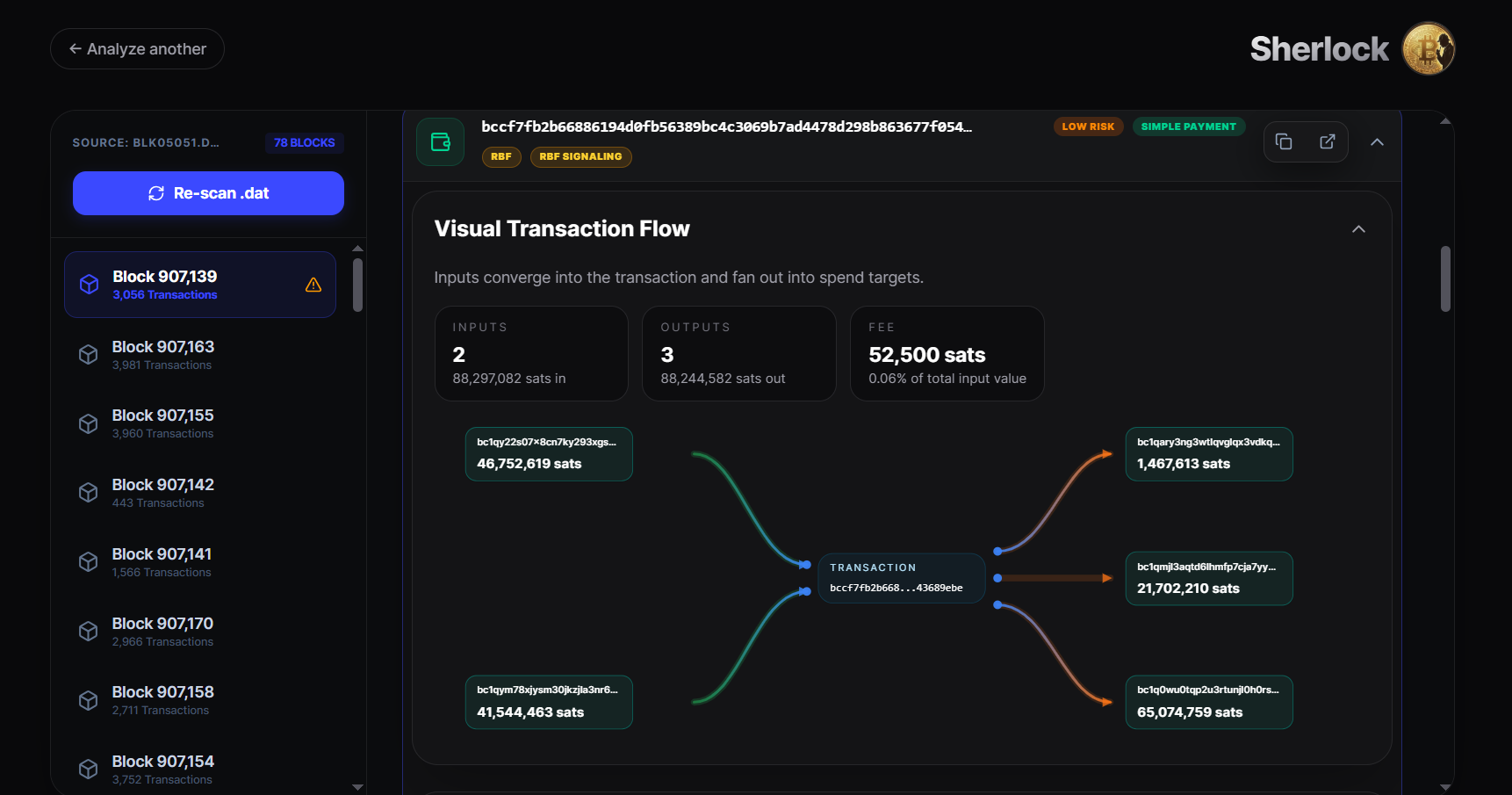Click the copy transaction ID icon

(1283, 141)
